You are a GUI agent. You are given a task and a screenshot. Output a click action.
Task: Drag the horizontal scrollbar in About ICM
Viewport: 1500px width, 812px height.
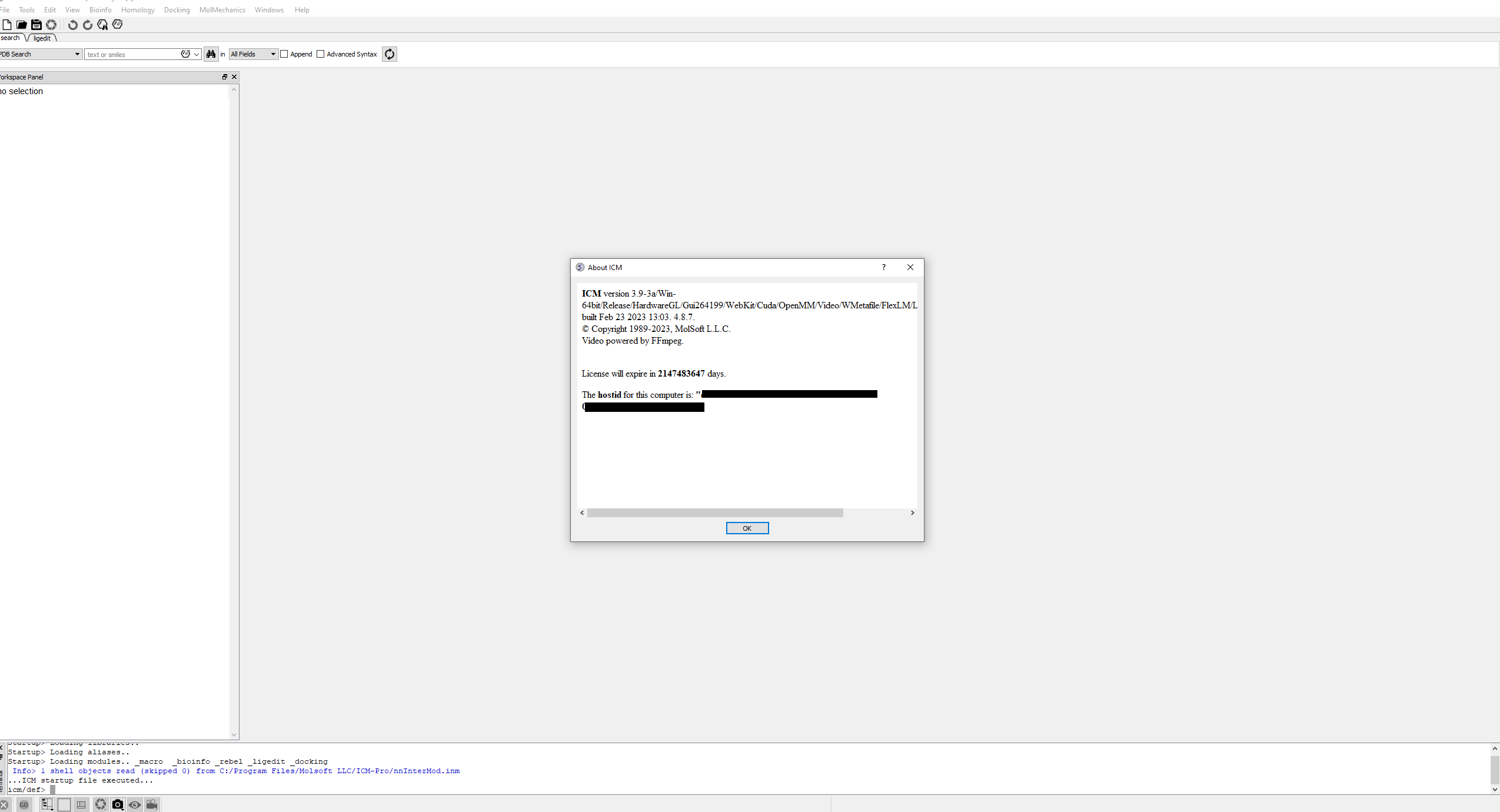click(x=714, y=512)
